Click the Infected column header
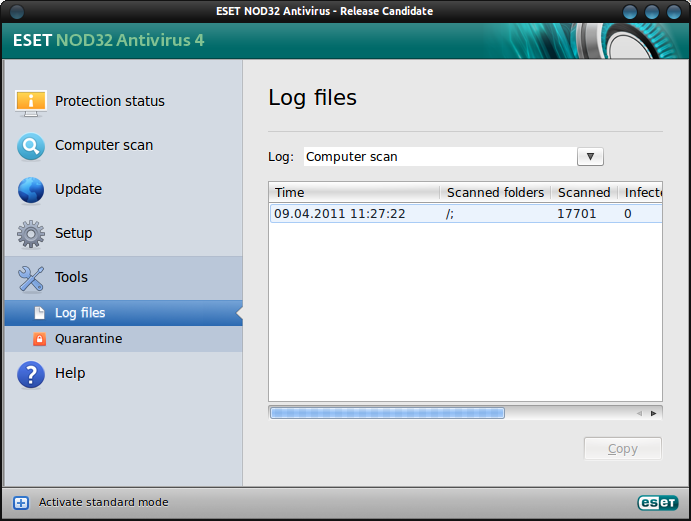 tap(640, 193)
